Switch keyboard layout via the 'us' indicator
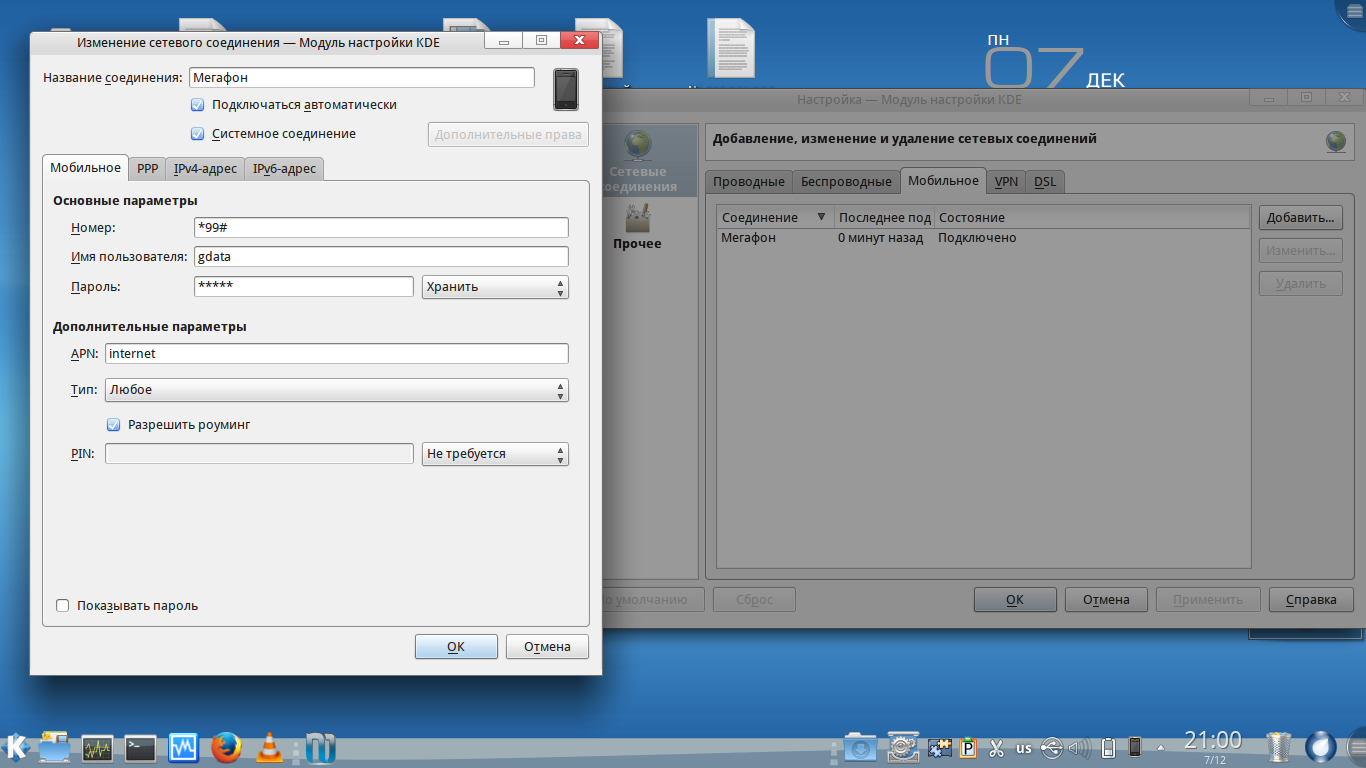The width and height of the screenshot is (1366, 768). pyautogui.click(x=1024, y=748)
